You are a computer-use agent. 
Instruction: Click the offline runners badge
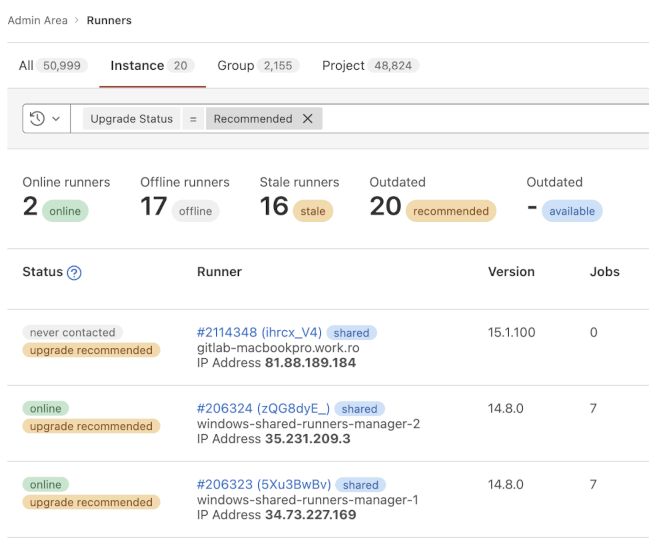coord(195,211)
